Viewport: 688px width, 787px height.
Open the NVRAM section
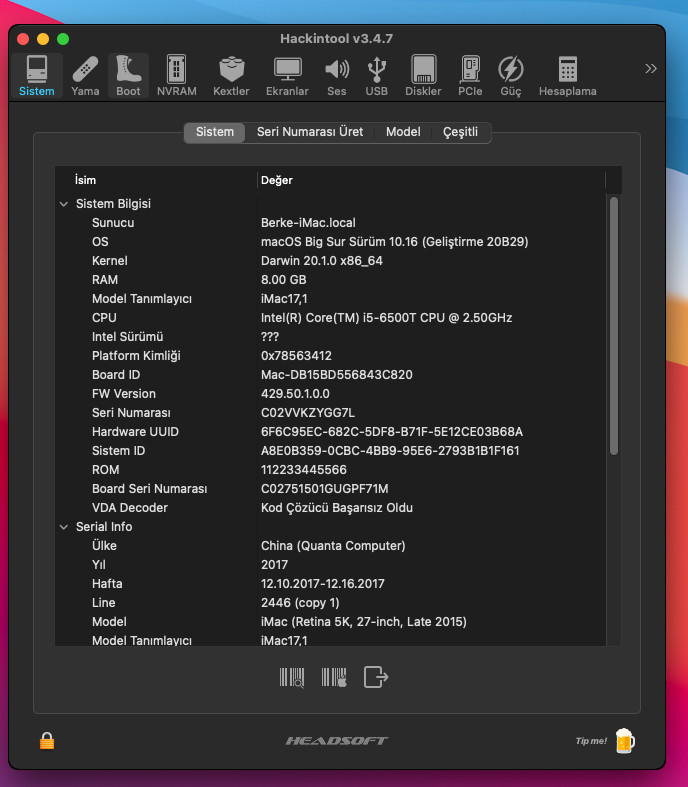coord(177,76)
